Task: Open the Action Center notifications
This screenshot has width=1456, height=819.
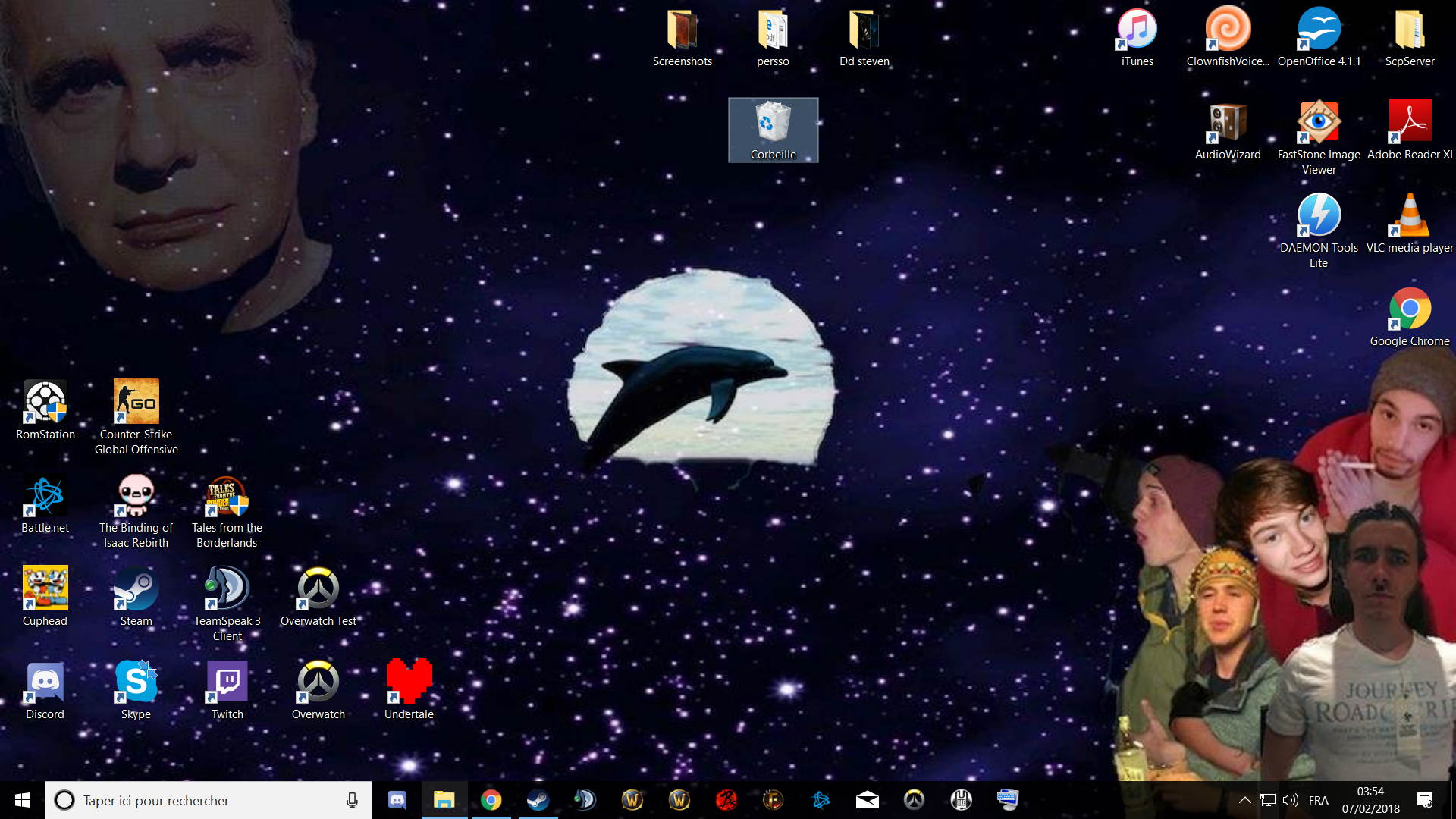Action: 1425,800
